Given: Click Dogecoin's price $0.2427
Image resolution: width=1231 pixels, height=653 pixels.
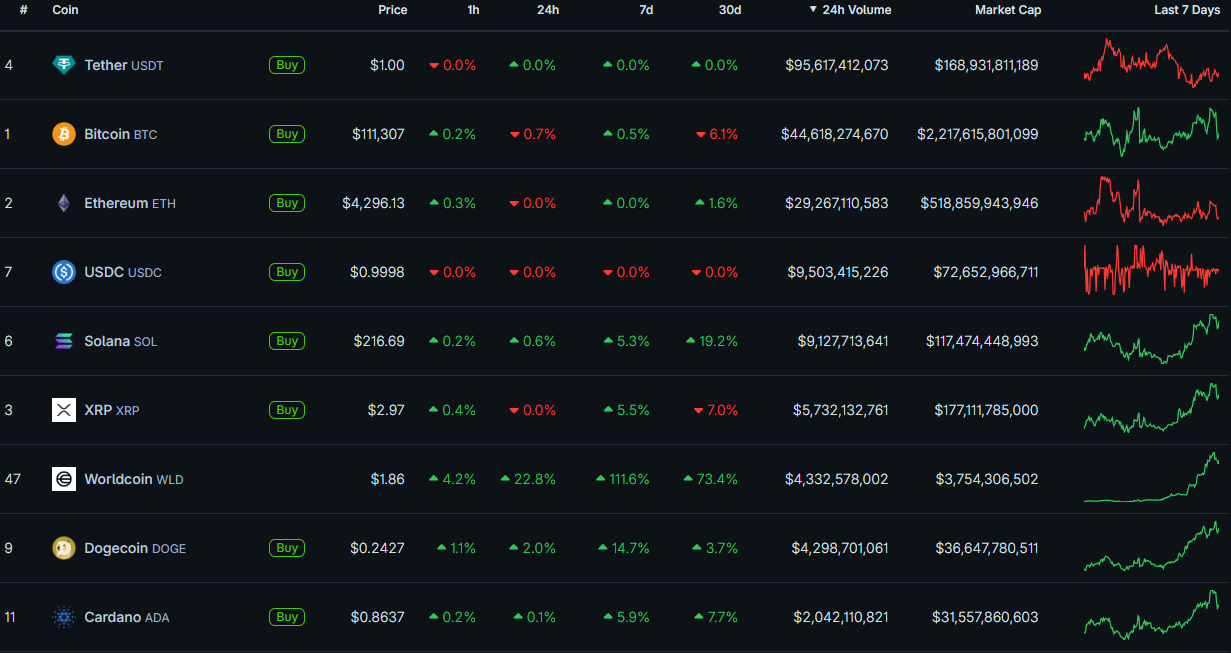Looking at the screenshot, I should [378, 548].
